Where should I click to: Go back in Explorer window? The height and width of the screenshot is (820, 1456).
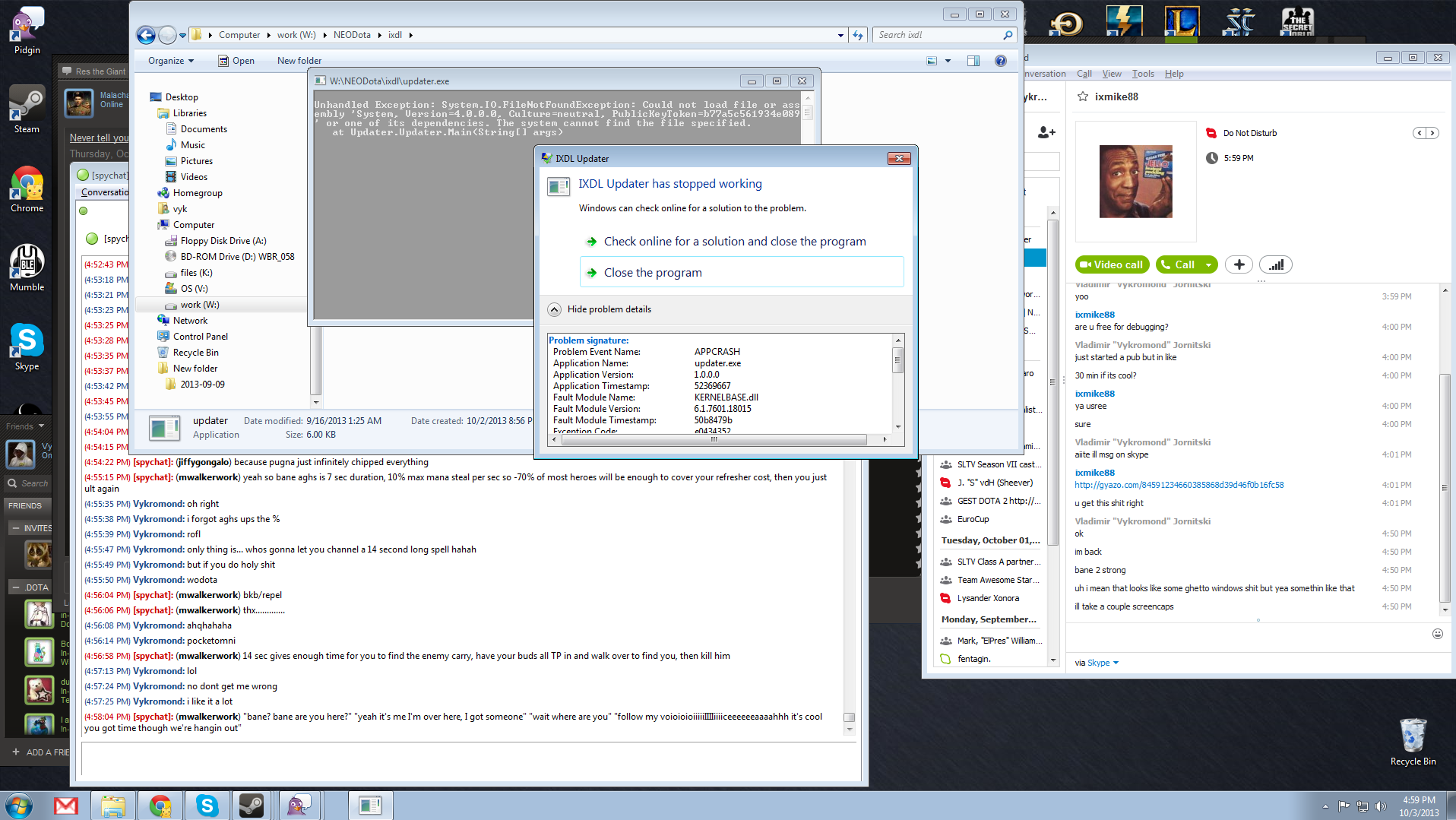pyautogui.click(x=146, y=35)
